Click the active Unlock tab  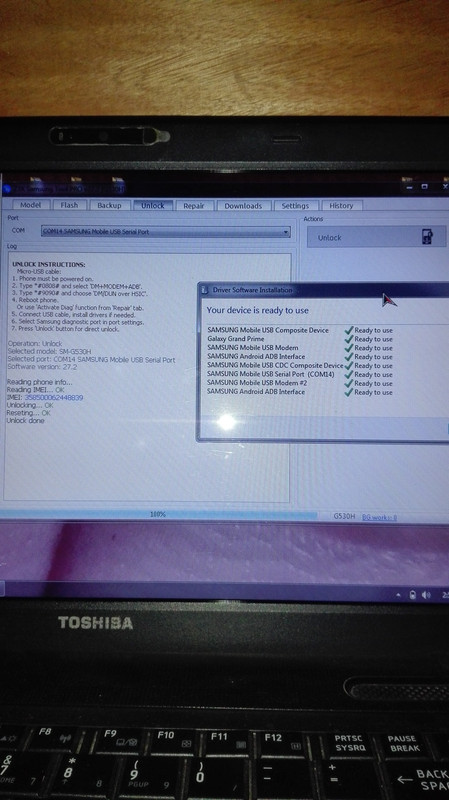pyautogui.click(x=153, y=205)
